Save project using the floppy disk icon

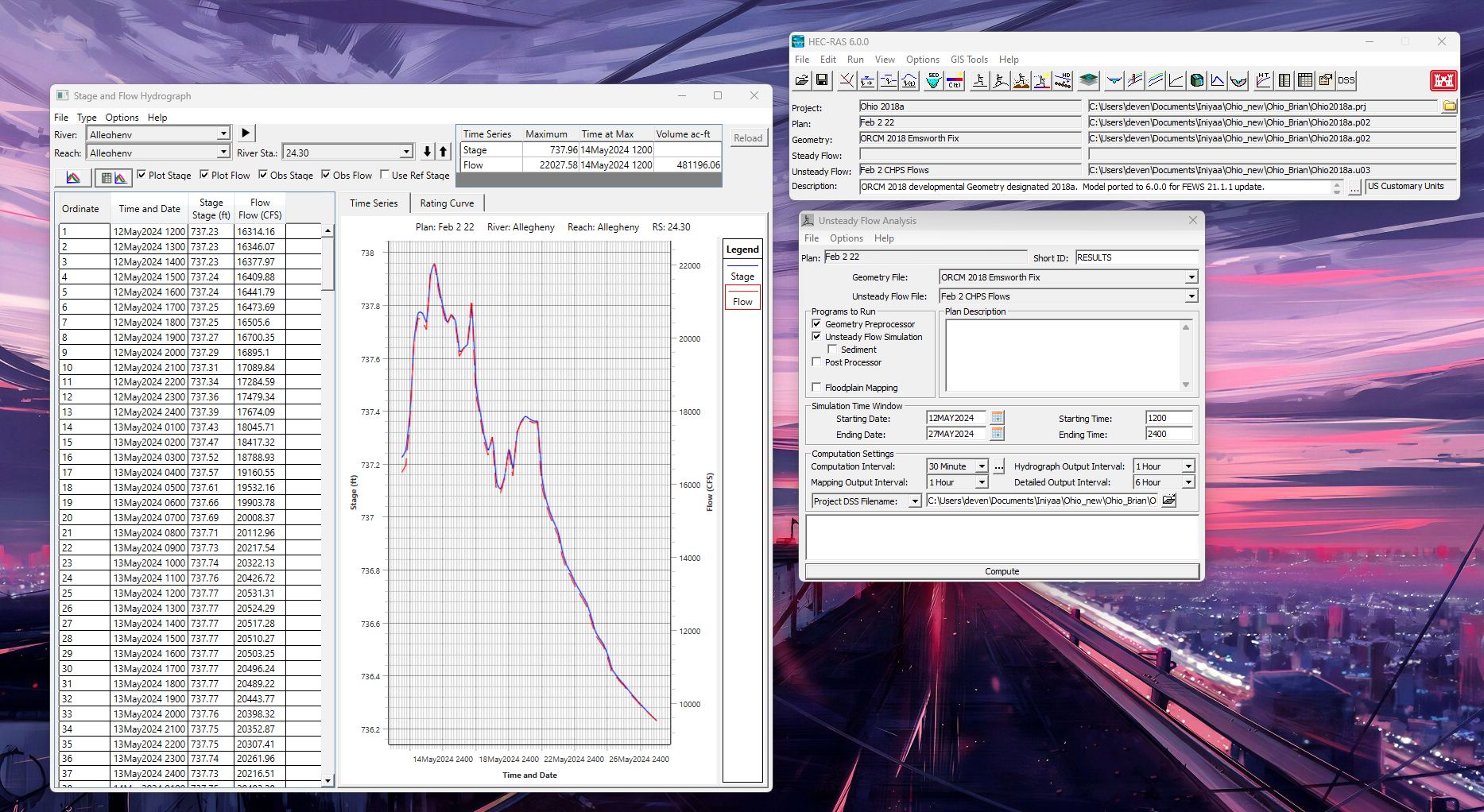pos(822,80)
